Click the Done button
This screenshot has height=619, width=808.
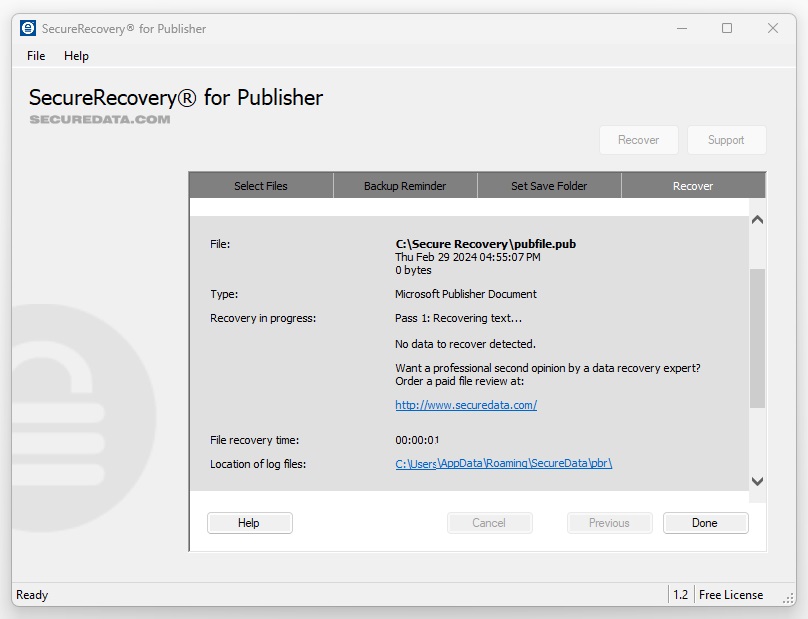coord(705,523)
